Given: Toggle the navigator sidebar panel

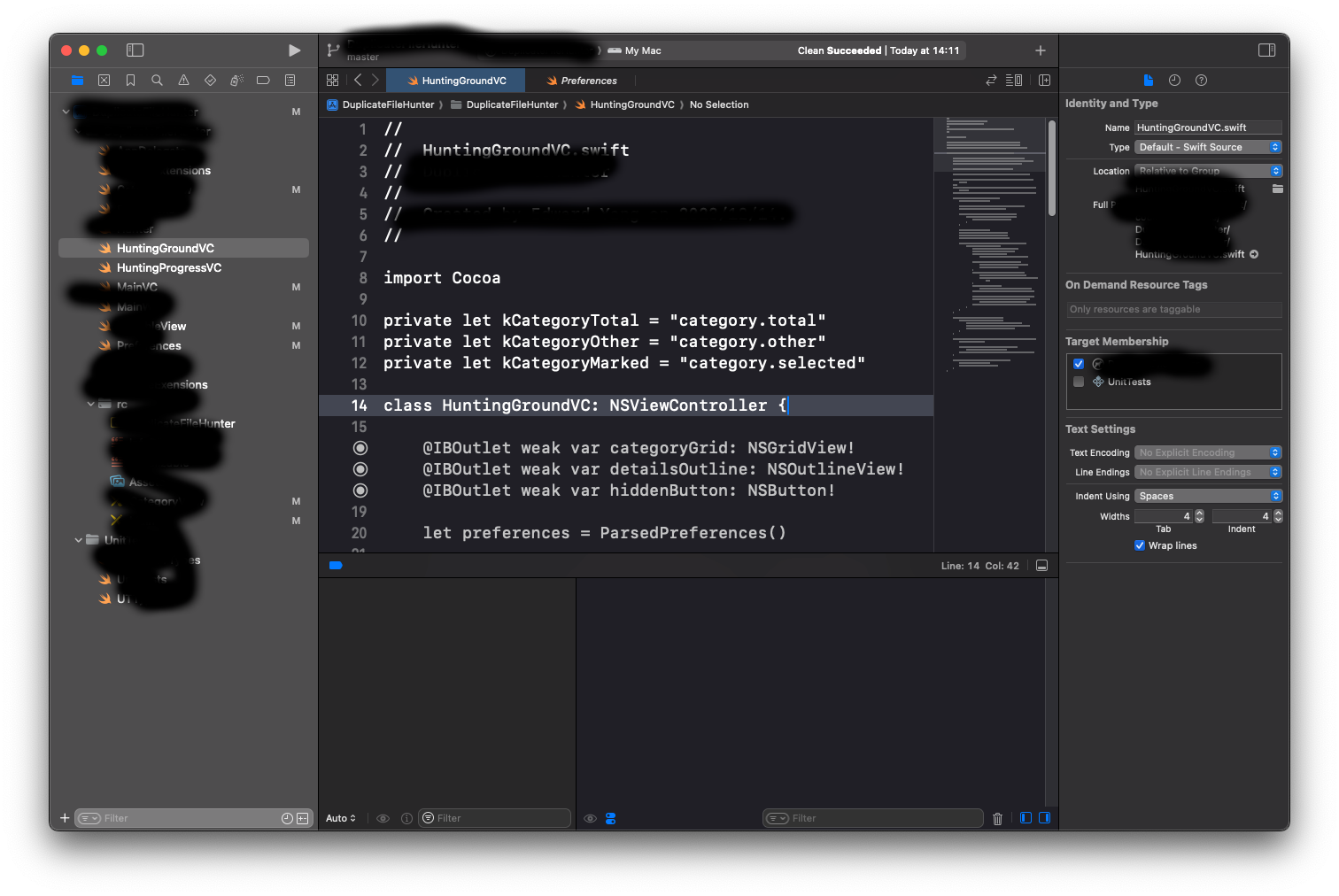Looking at the screenshot, I should (135, 50).
